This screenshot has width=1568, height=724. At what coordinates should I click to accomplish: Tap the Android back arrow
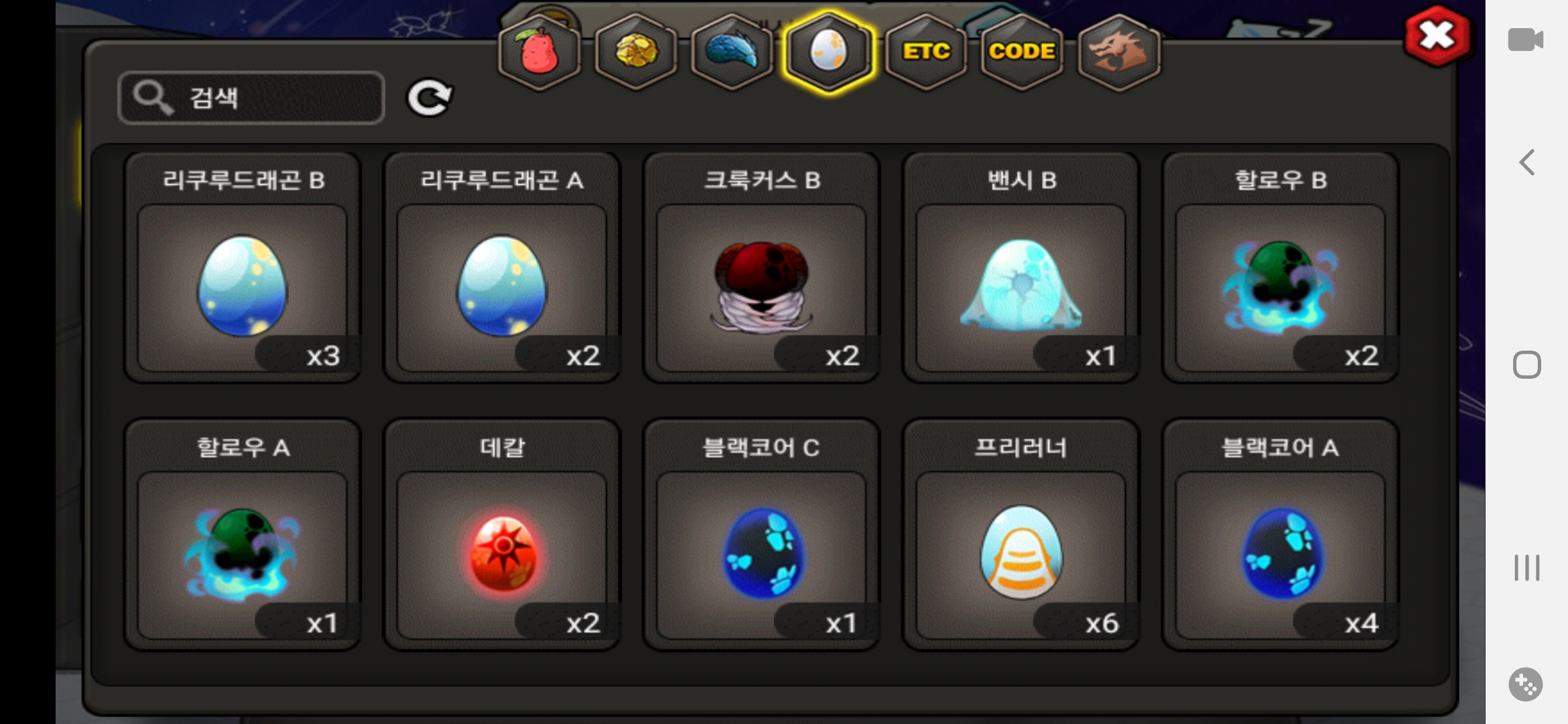[1527, 162]
